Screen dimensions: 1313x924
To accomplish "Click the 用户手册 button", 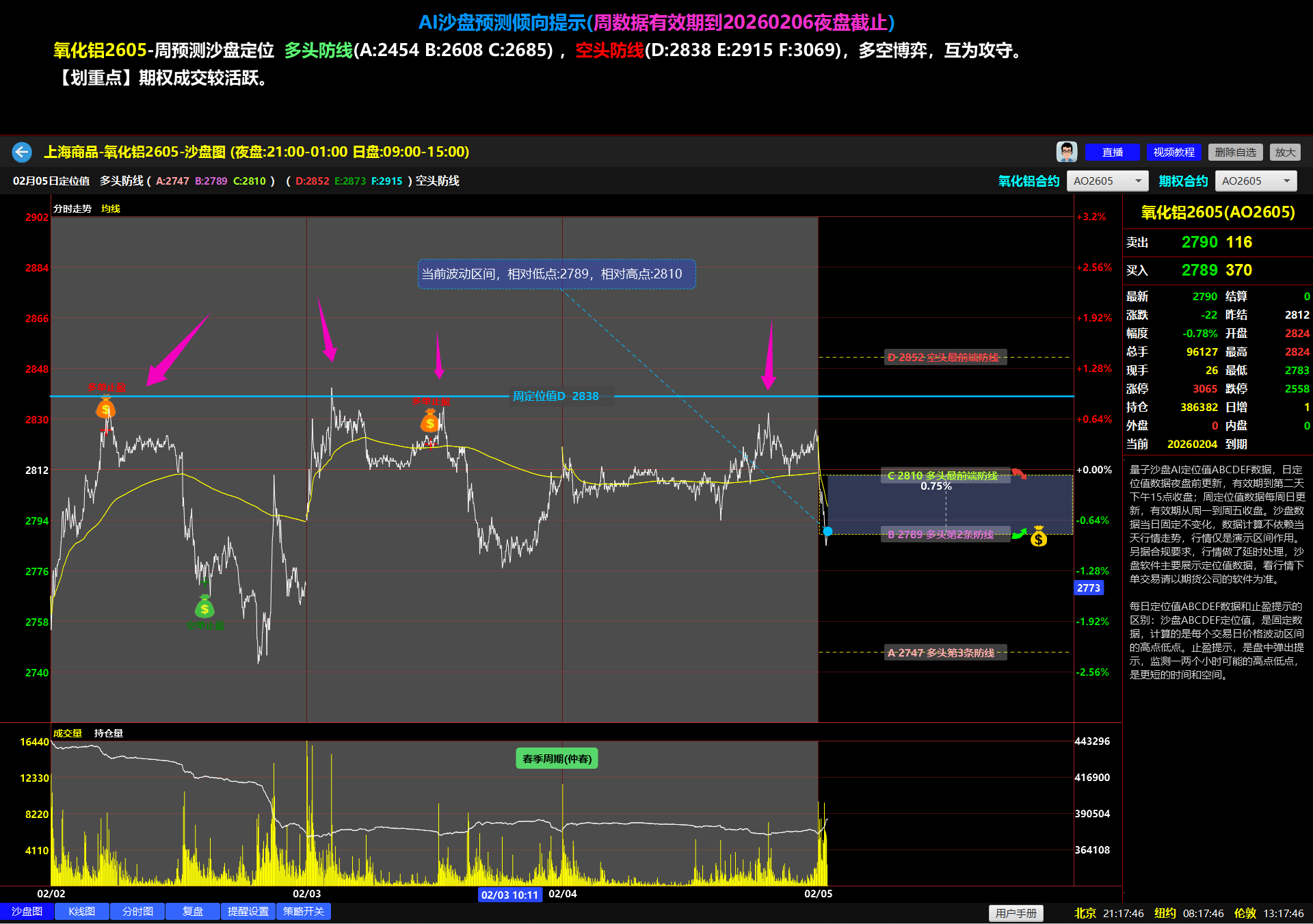I will [x=1016, y=913].
